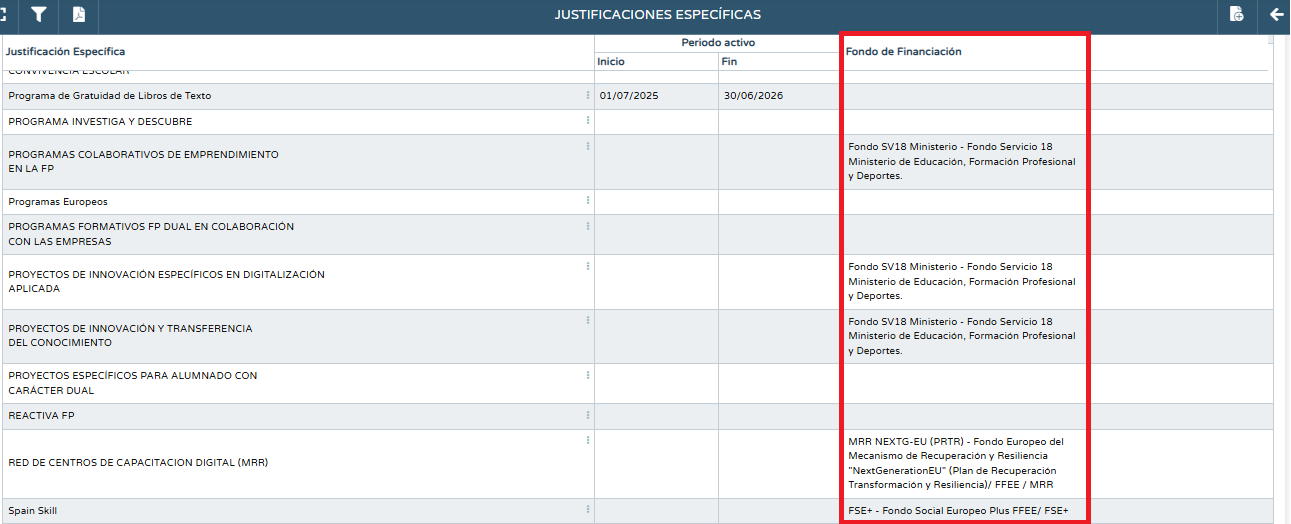Screen dimensions: 1291x524
Task: Open options menu for REACTIVA FP
Action: [588, 415]
